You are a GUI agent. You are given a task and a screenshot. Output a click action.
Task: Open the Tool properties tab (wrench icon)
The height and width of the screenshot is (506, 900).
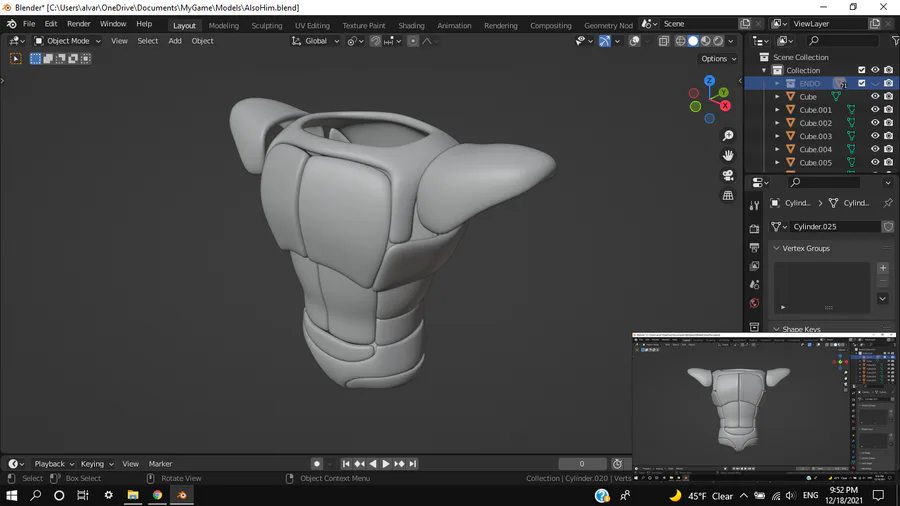755,205
